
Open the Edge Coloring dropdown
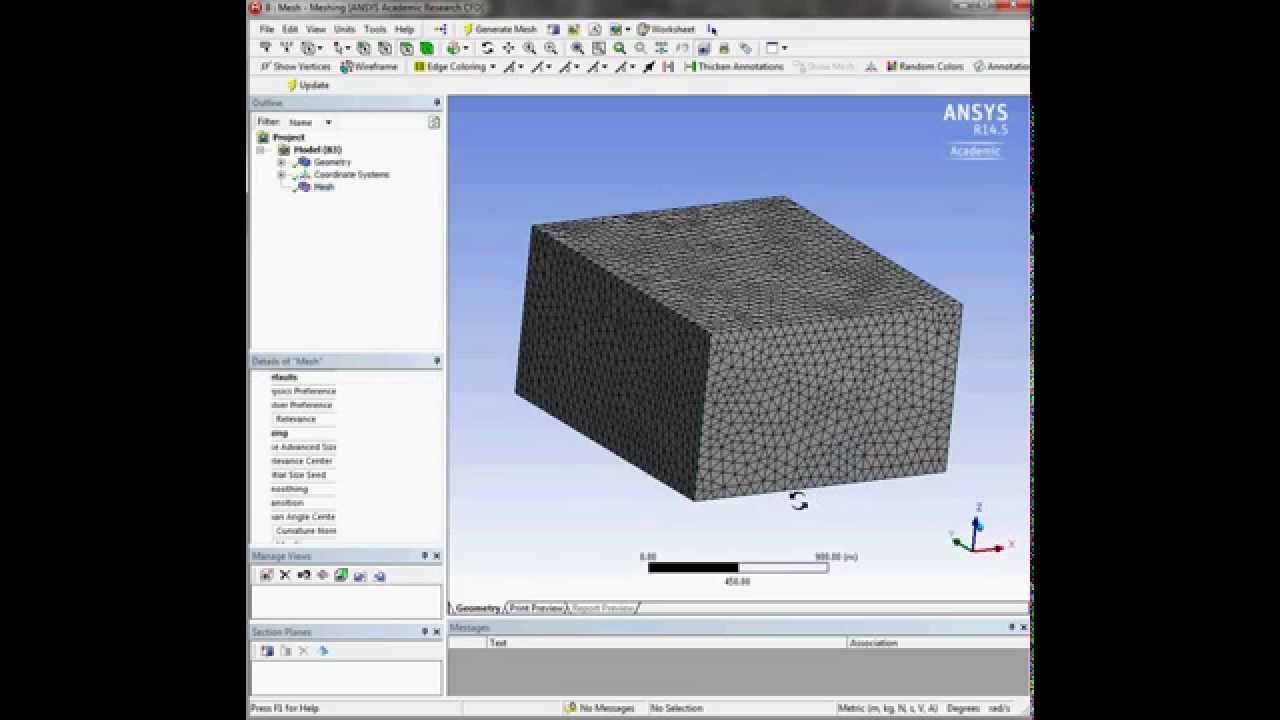455,67
